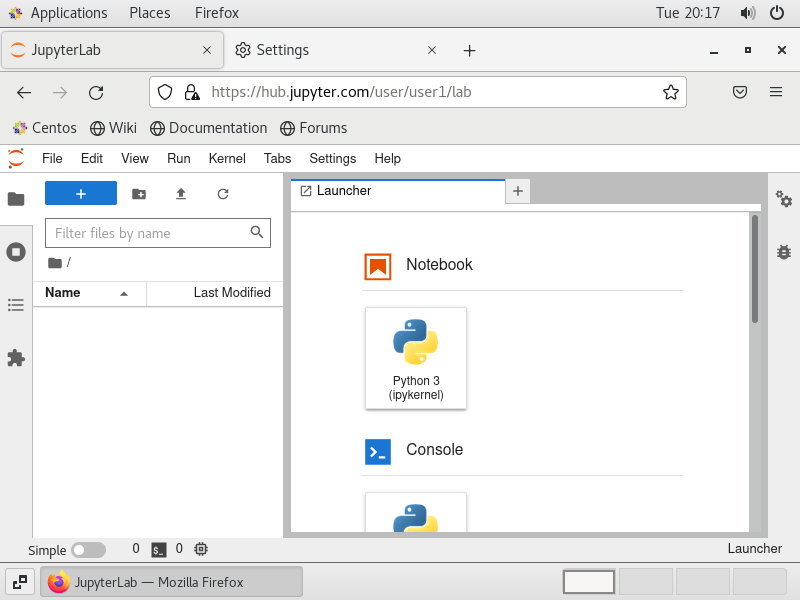Toggle Simple interface mode switch

(x=89, y=550)
